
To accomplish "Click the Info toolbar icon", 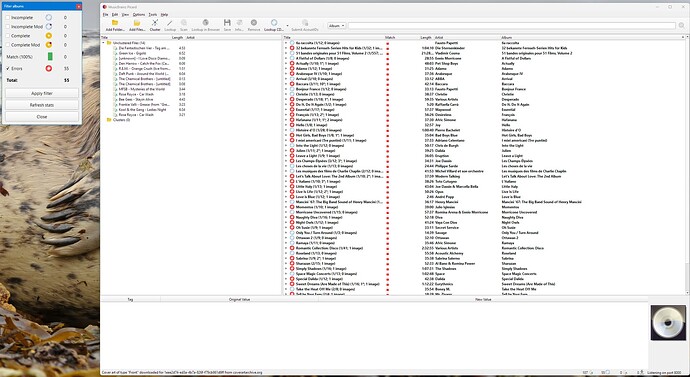I will [x=239, y=22].
